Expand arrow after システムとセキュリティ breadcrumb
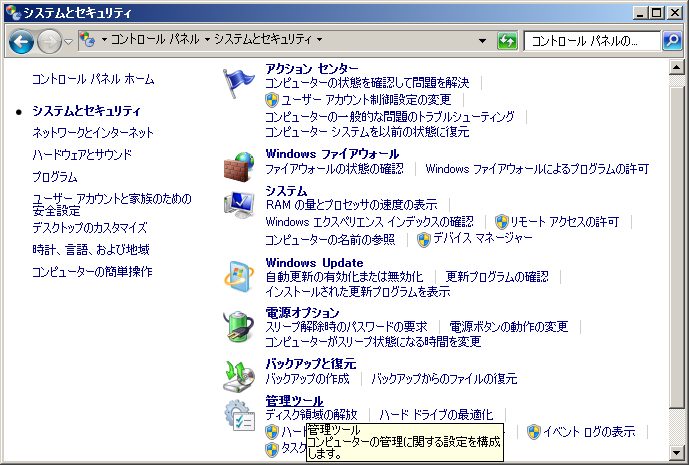 319,40
